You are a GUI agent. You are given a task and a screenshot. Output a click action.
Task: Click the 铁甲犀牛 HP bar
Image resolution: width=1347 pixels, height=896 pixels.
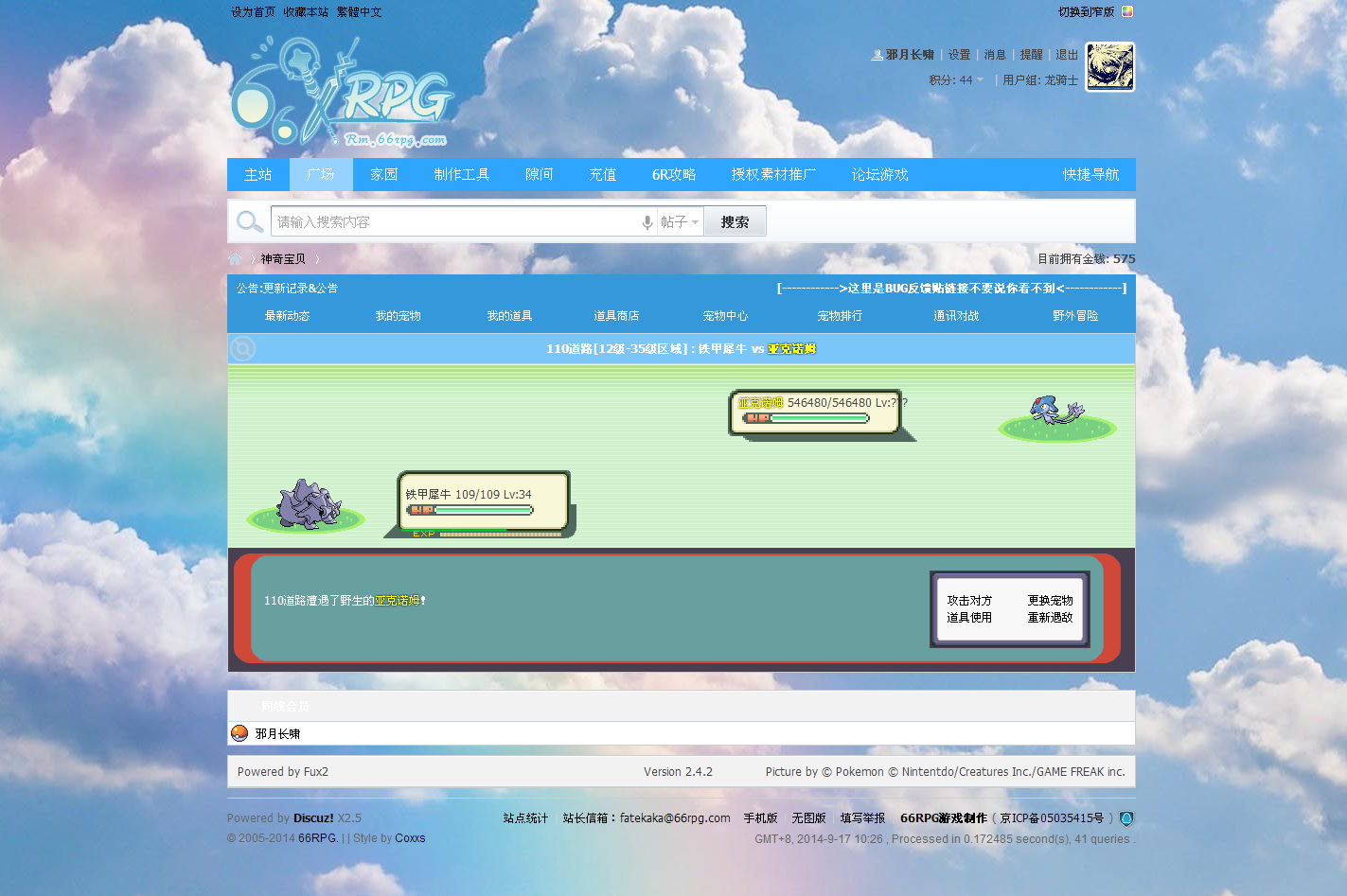pyautogui.click(x=470, y=510)
